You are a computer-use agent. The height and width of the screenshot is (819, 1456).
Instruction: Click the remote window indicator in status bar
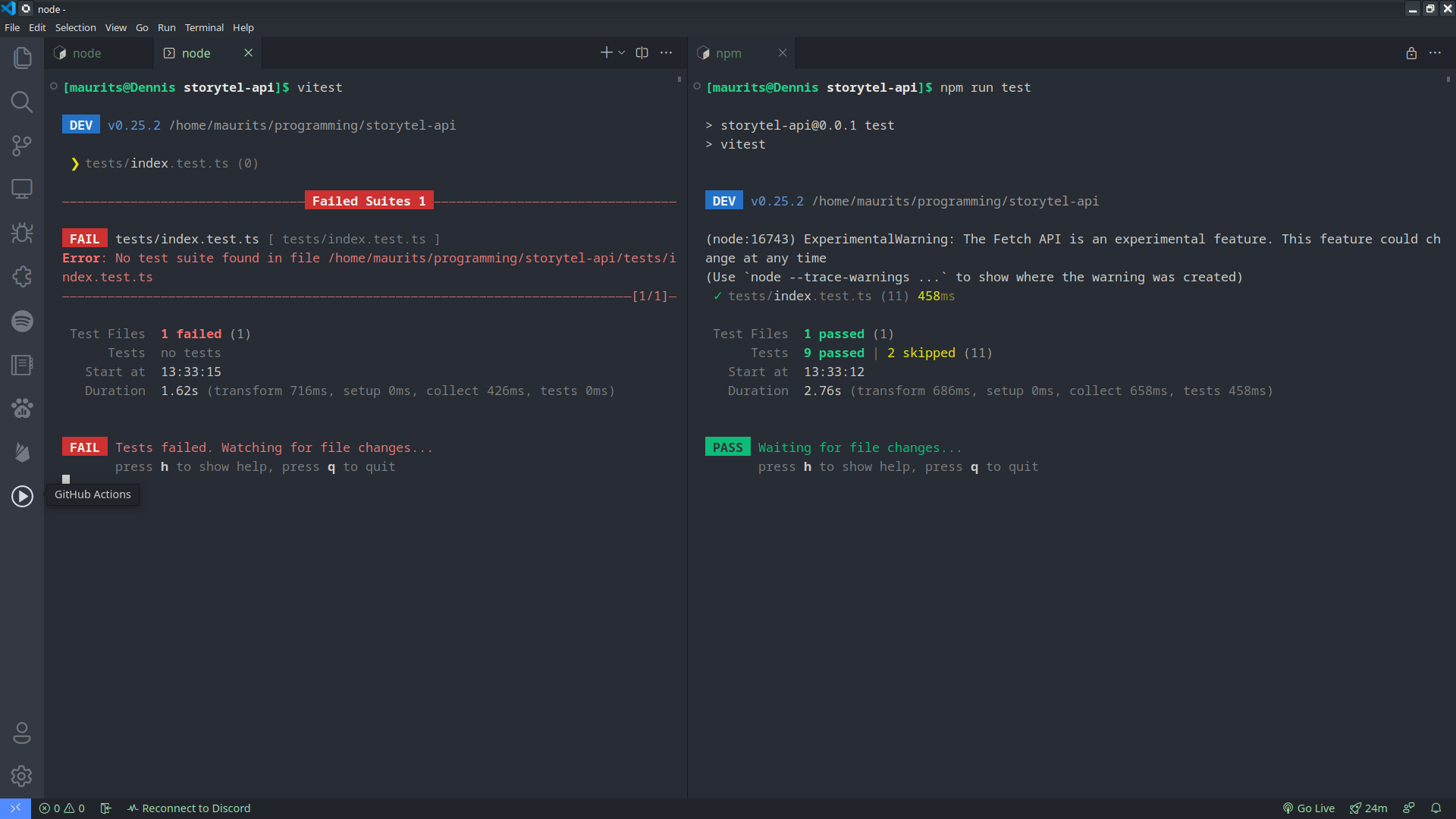click(x=15, y=808)
